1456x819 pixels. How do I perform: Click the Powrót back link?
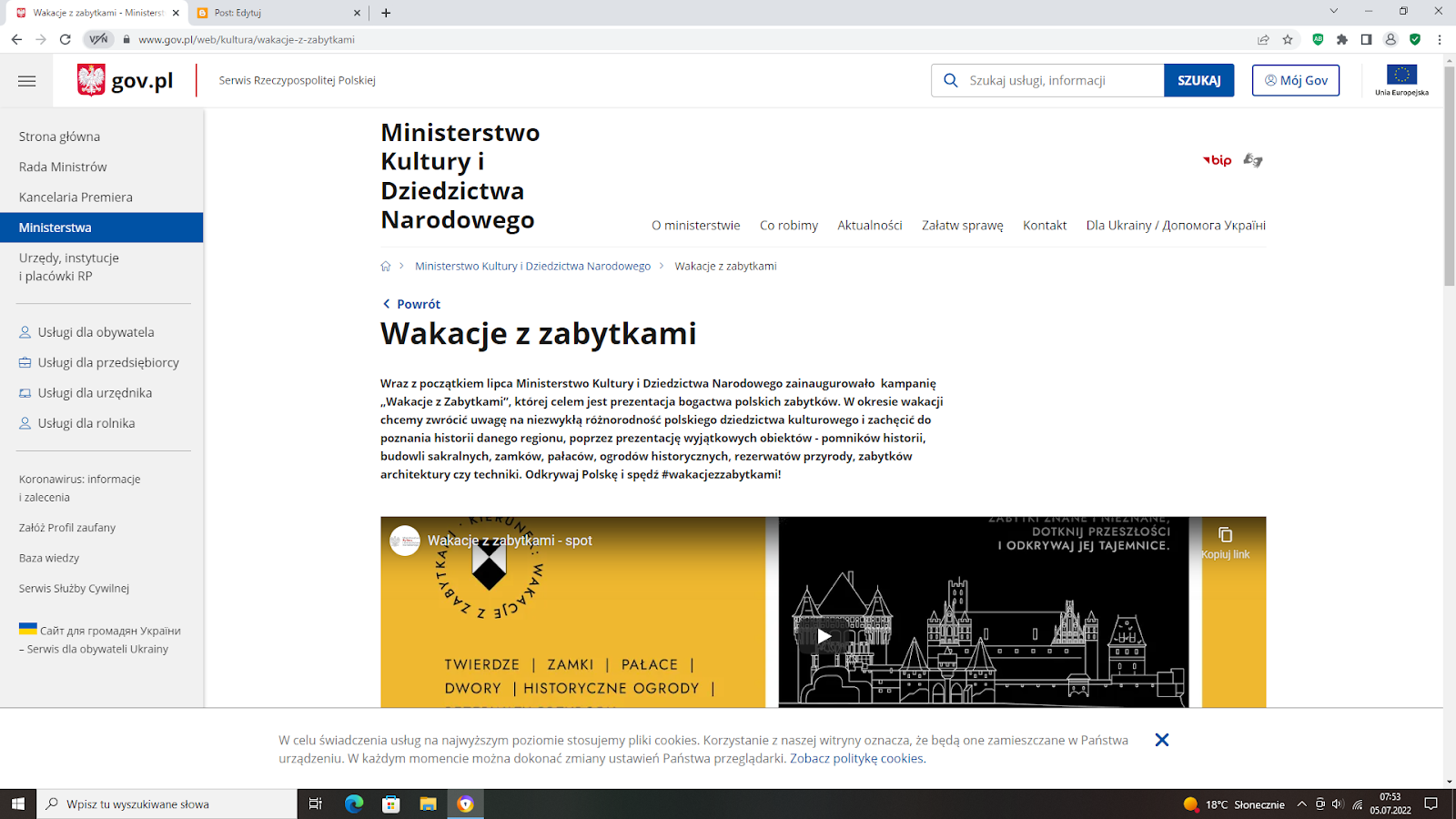pos(411,304)
